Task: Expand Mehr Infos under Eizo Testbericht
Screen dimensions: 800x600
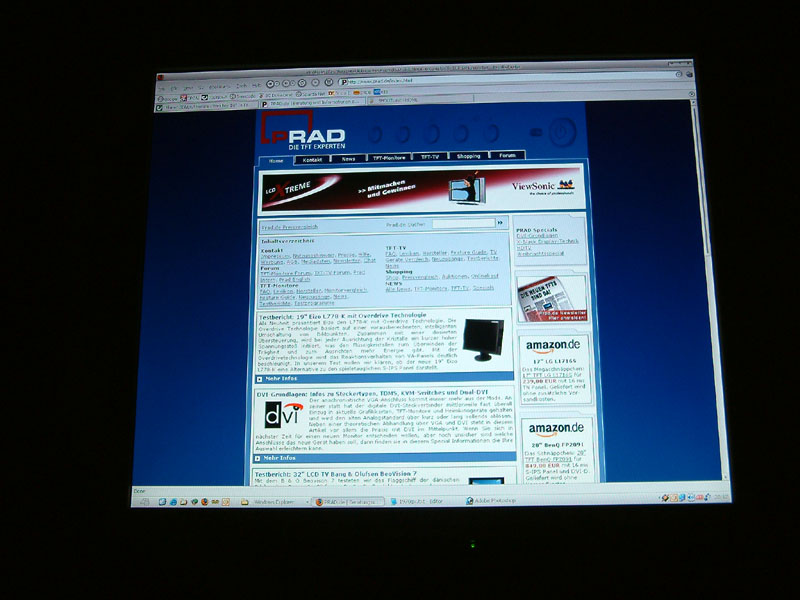Action: click(281, 379)
